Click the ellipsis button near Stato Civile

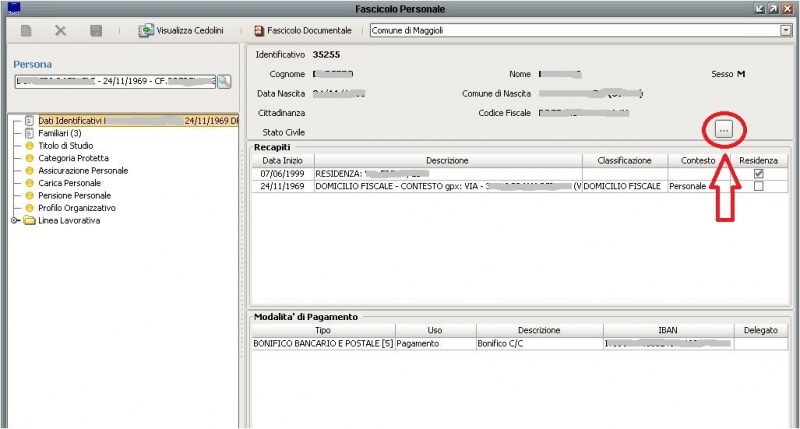[725, 130]
